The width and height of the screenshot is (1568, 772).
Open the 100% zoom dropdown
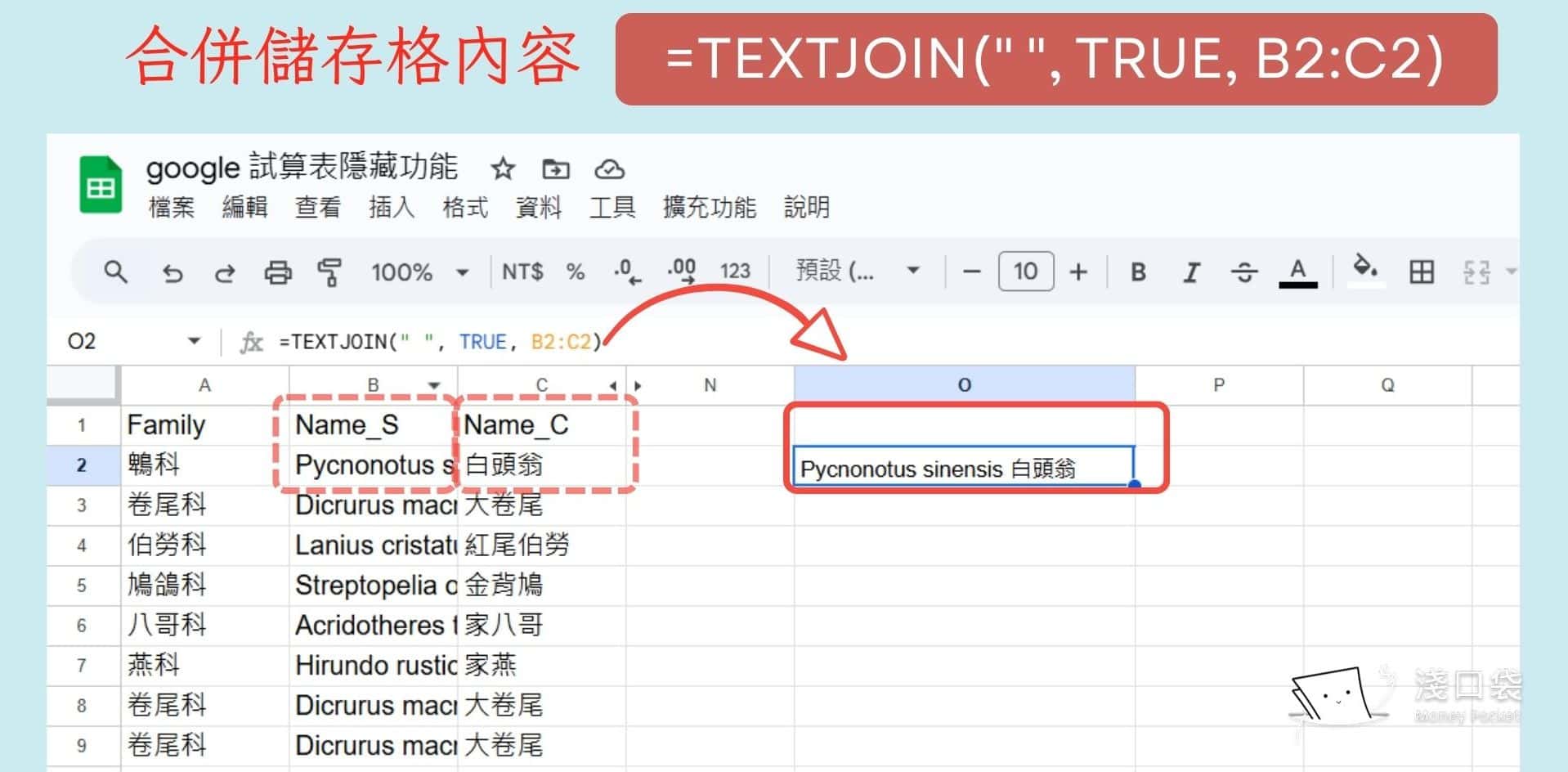click(x=419, y=272)
